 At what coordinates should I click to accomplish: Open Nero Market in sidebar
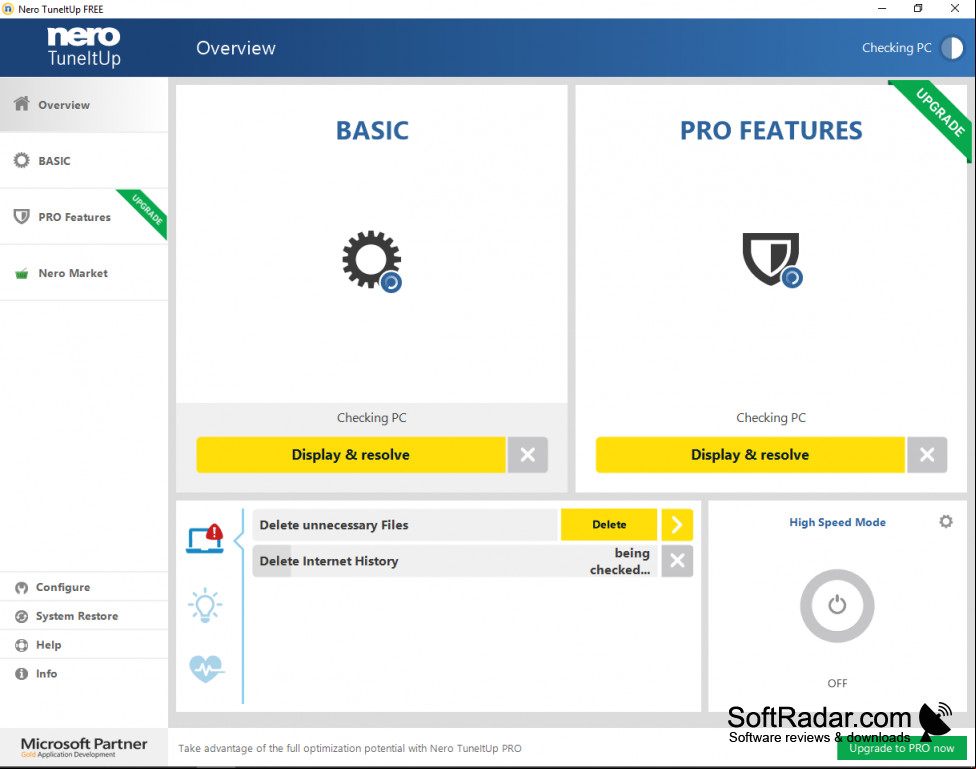83,273
